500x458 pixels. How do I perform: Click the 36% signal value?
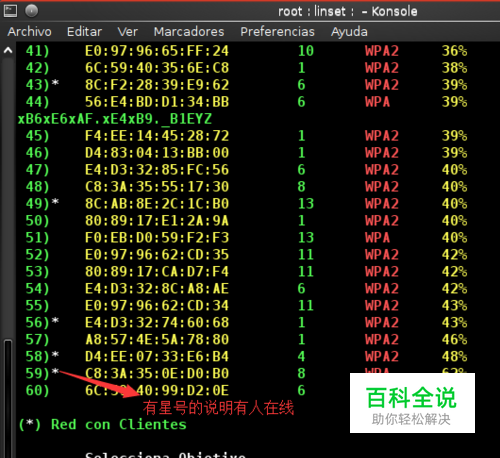click(454, 51)
